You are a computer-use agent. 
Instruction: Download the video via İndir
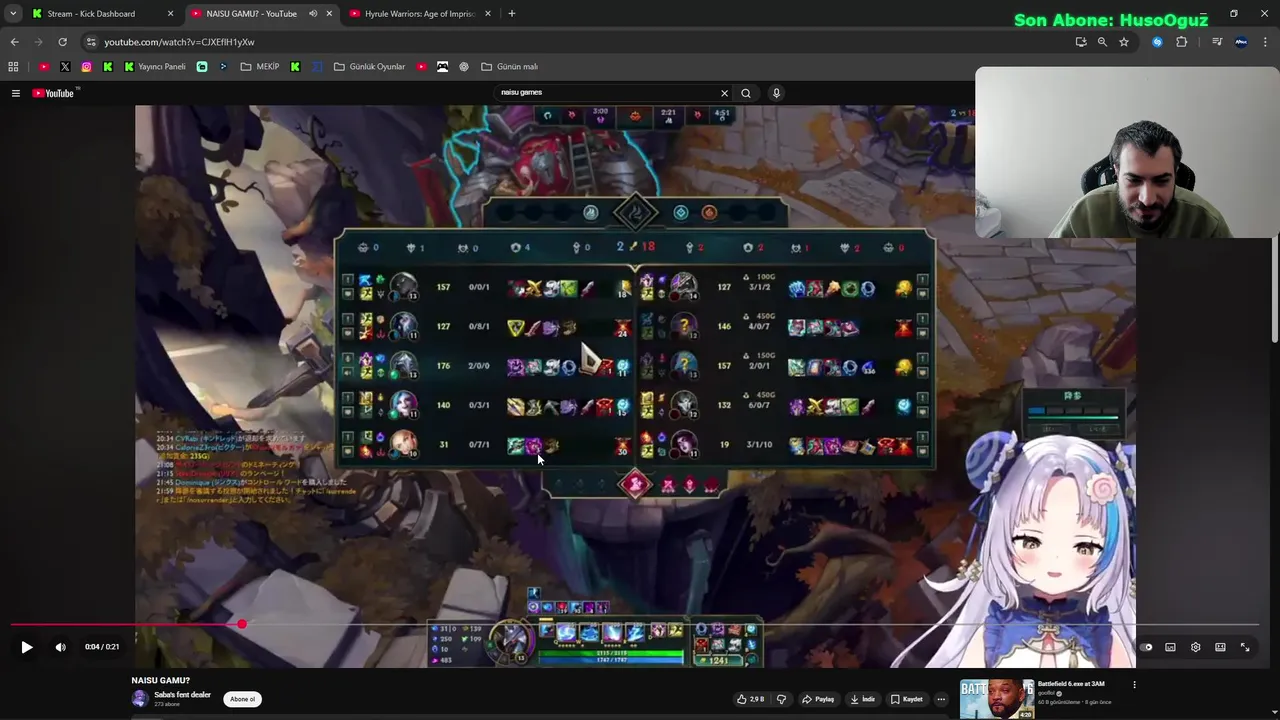click(863, 699)
